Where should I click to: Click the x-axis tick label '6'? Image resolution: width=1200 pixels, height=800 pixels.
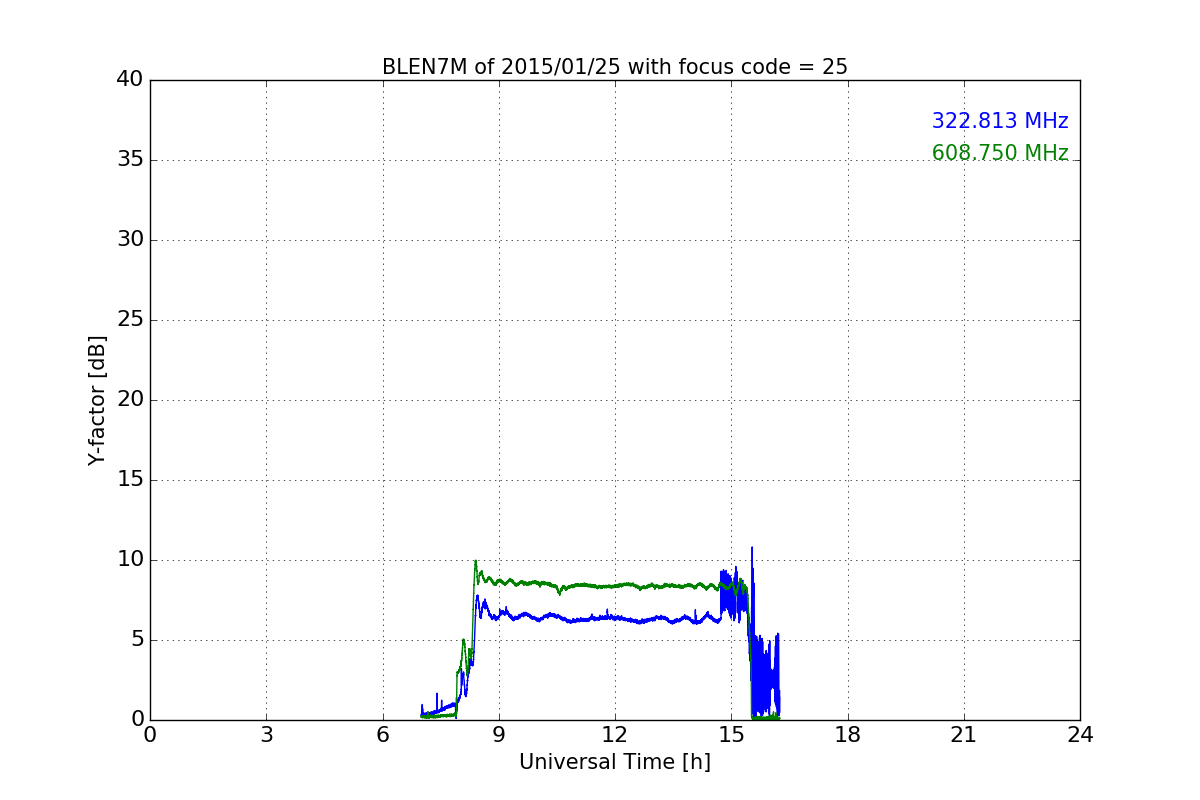[382, 734]
